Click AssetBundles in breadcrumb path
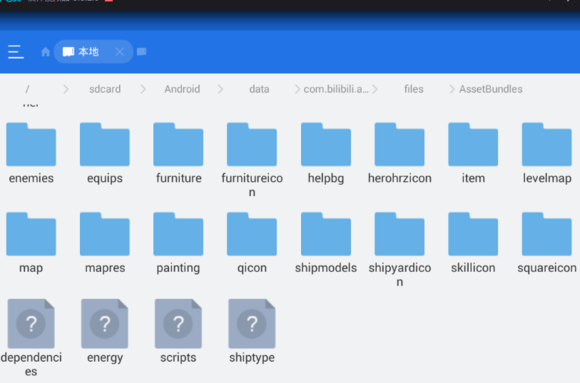 (x=491, y=89)
